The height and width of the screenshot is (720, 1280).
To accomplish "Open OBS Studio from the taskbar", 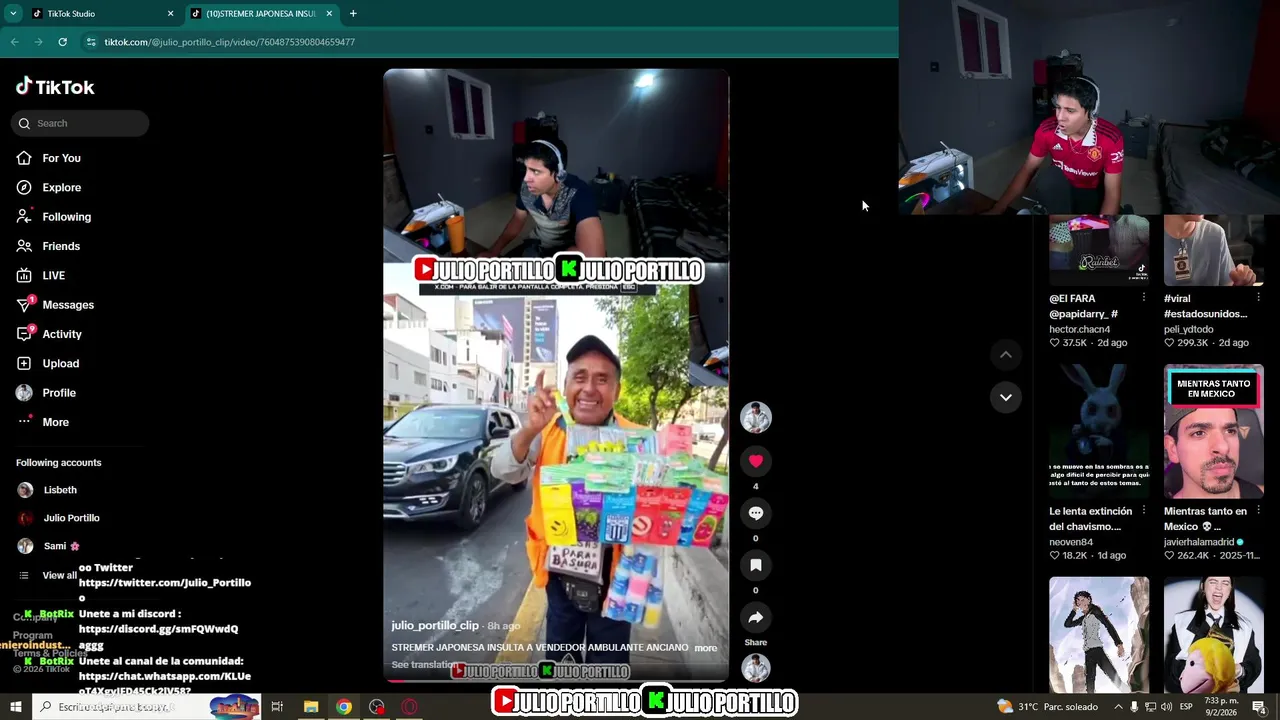I will point(377,707).
